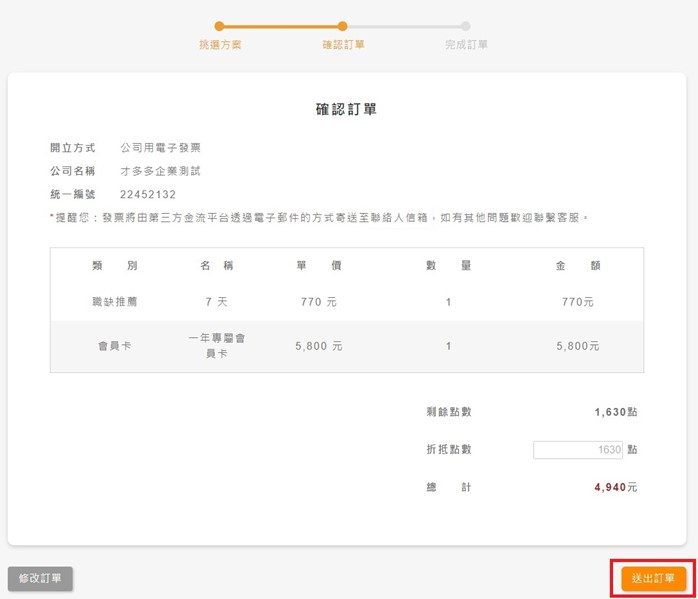
Task: Click the 開立方式 label
Action: click(x=73, y=148)
